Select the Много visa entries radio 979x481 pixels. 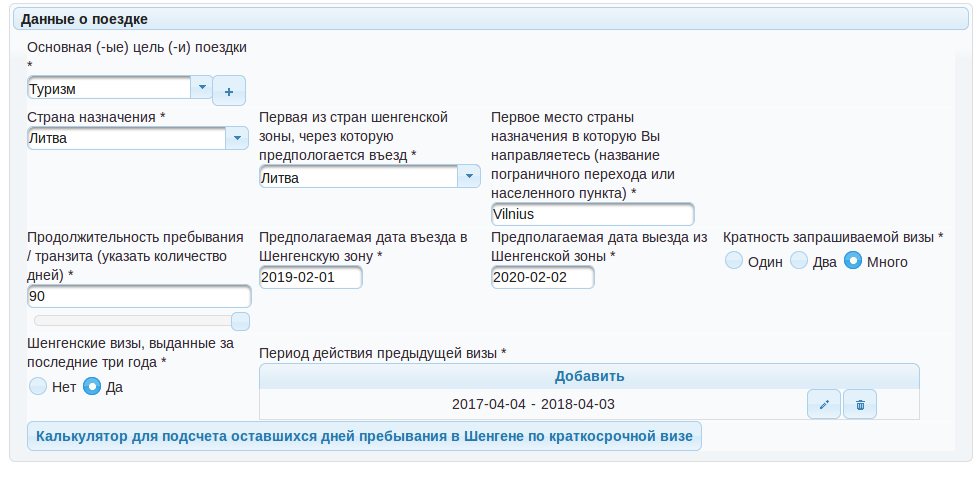pyautogui.click(x=853, y=260)
